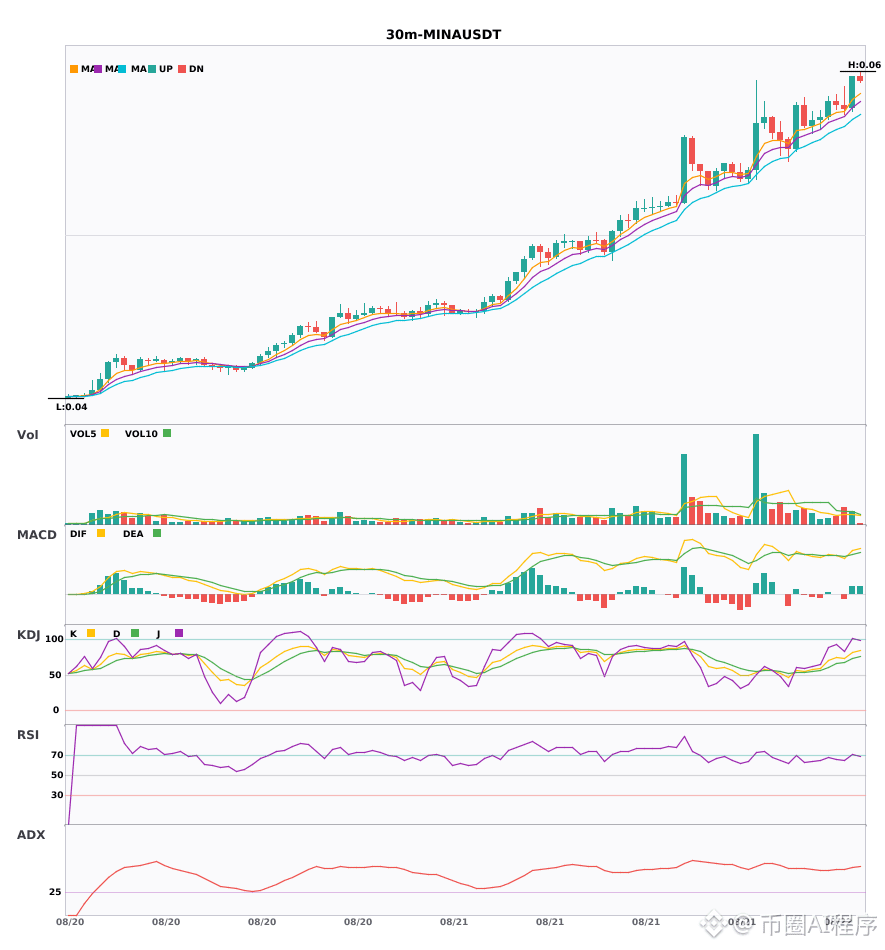Select the green DEA swatch

(x=157, y=533)
